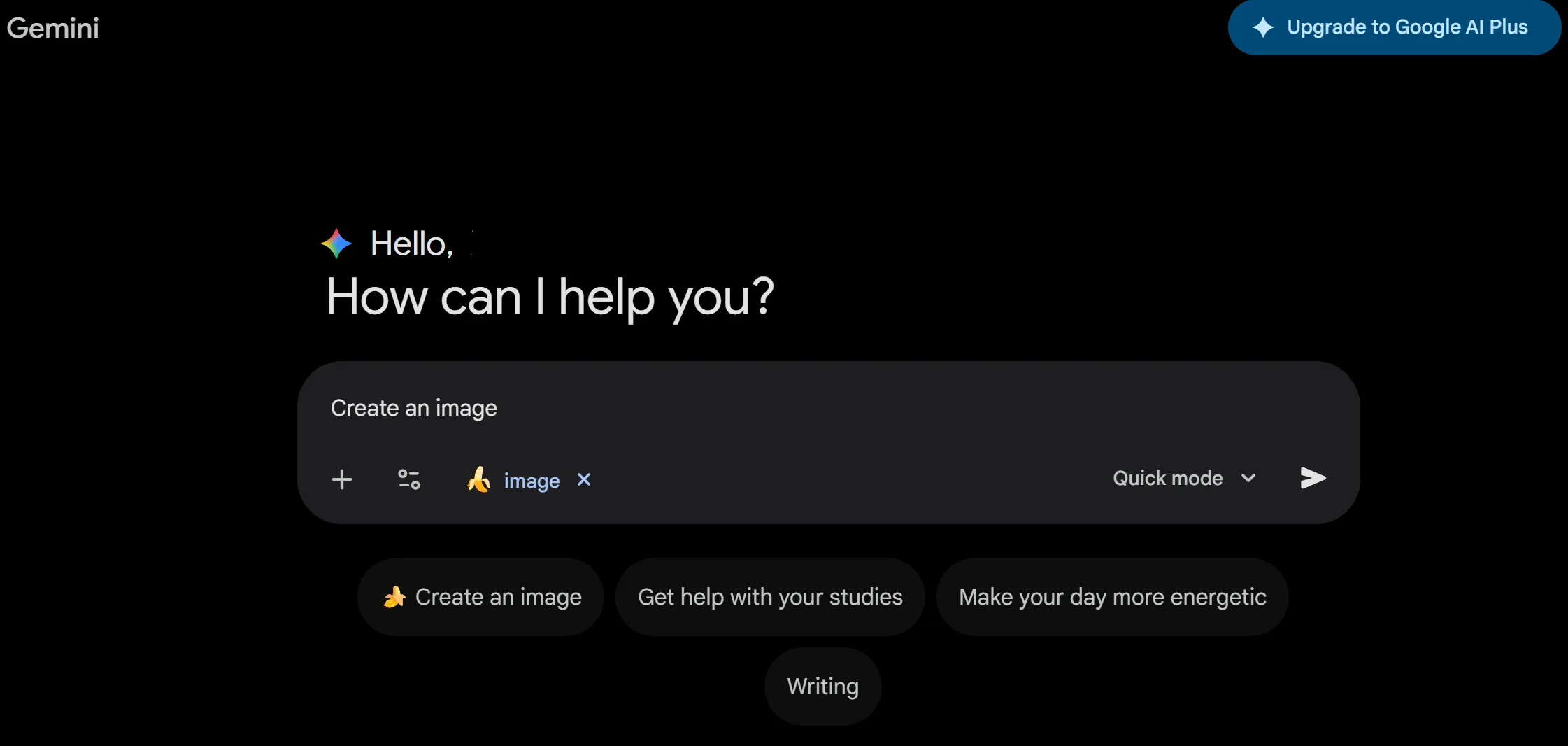The width and height of the screenshot is (1568, 746).
Task: Click the plus icon to attach files
Action: 342,479
